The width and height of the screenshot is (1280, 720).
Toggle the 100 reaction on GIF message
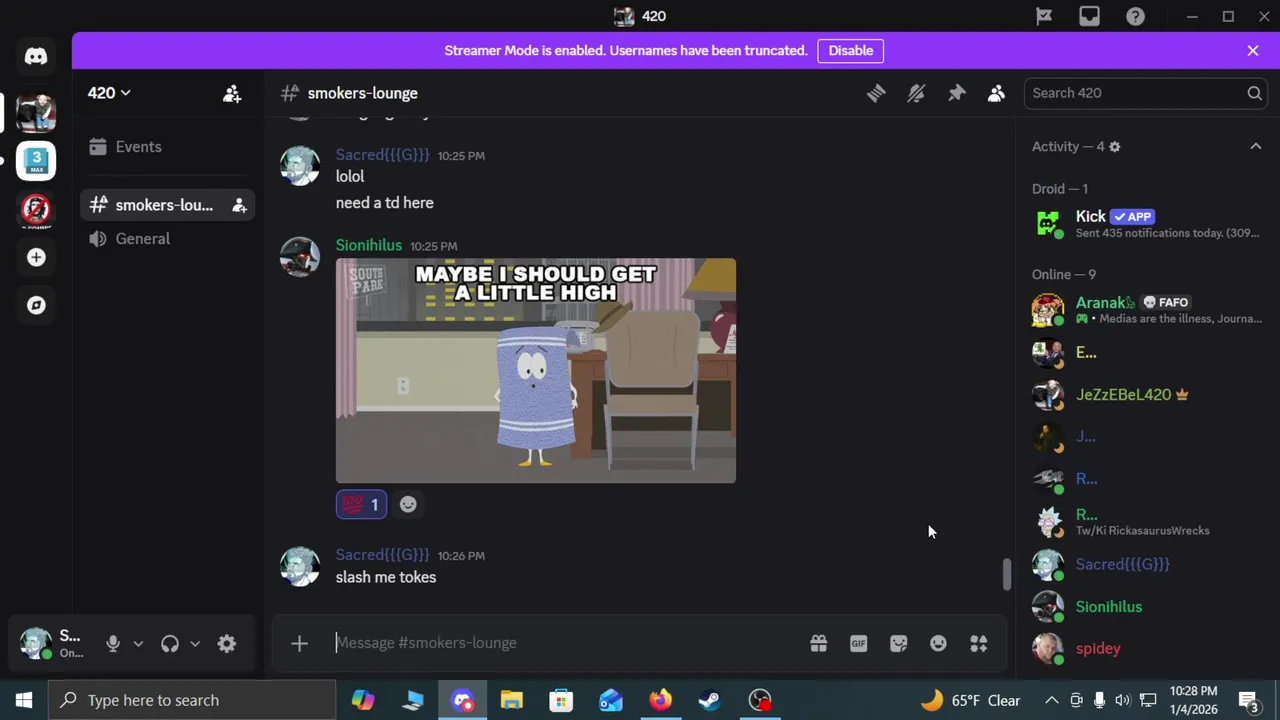coord(361,505)
